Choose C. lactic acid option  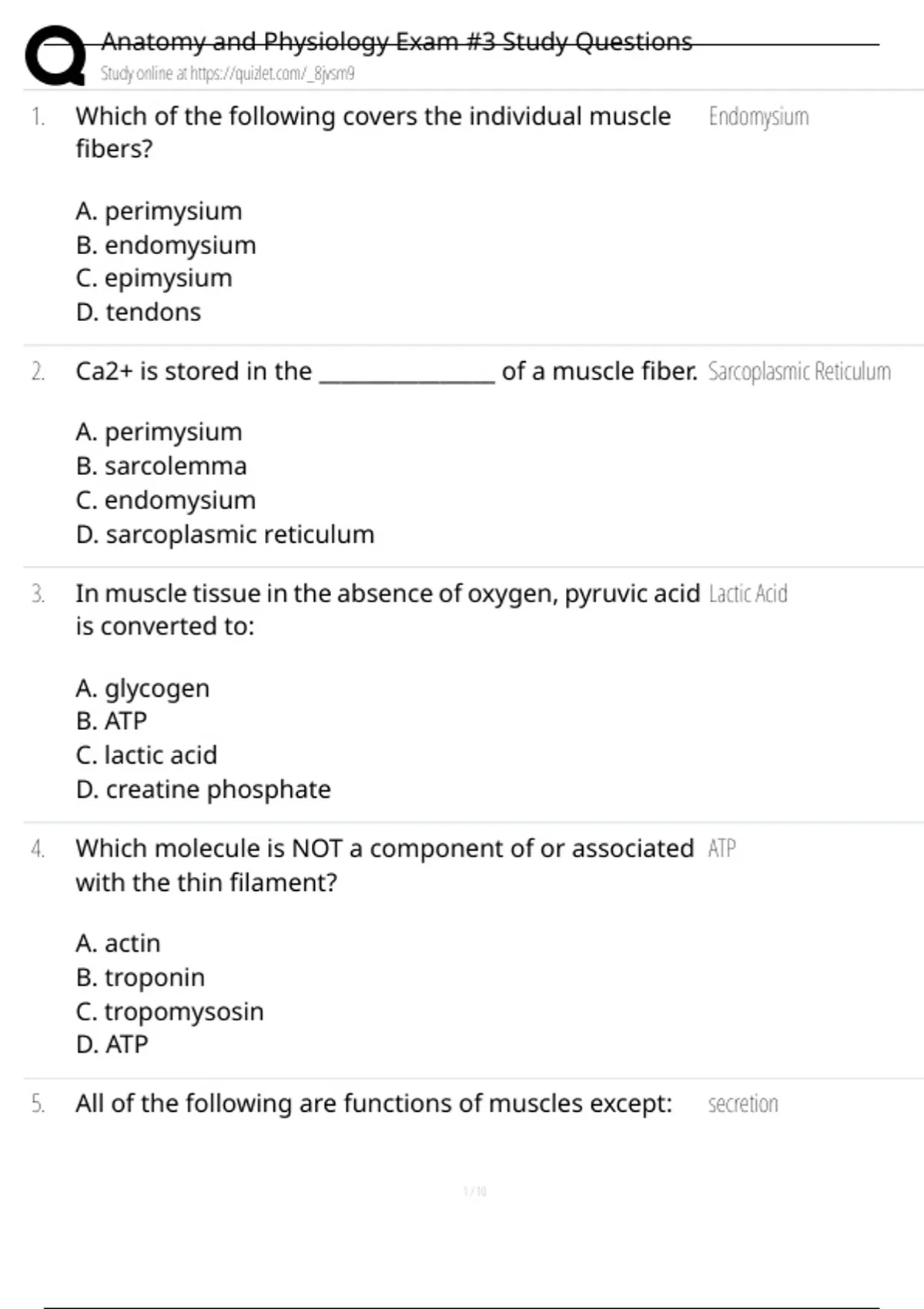(x=146, y=755)
